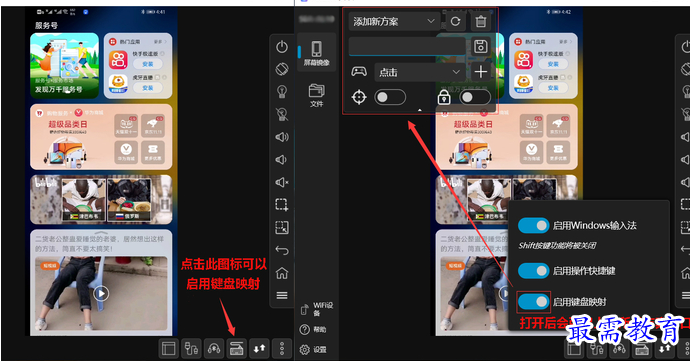The image size is (690, 361).
Task: Click the power icon in the left toolbar
Action: (x=282, y=47)
